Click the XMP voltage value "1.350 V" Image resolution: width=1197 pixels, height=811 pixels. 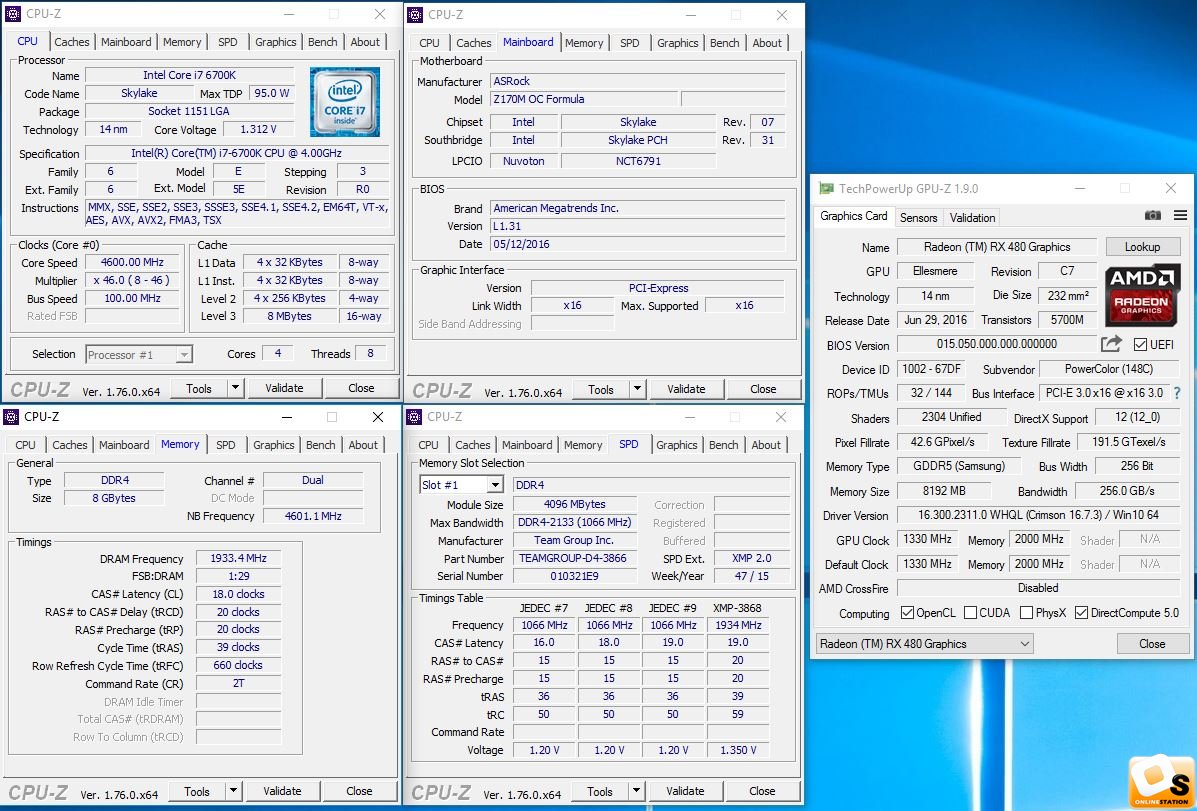(x=738, y=750)
